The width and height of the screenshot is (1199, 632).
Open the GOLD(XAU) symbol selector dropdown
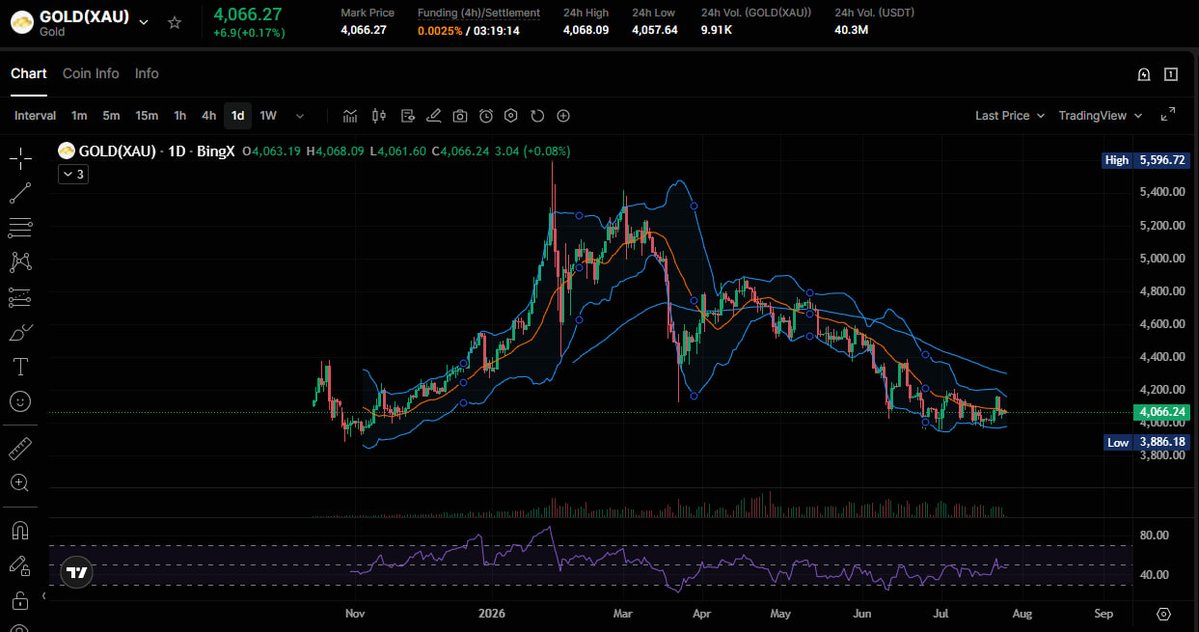[144, 23]
